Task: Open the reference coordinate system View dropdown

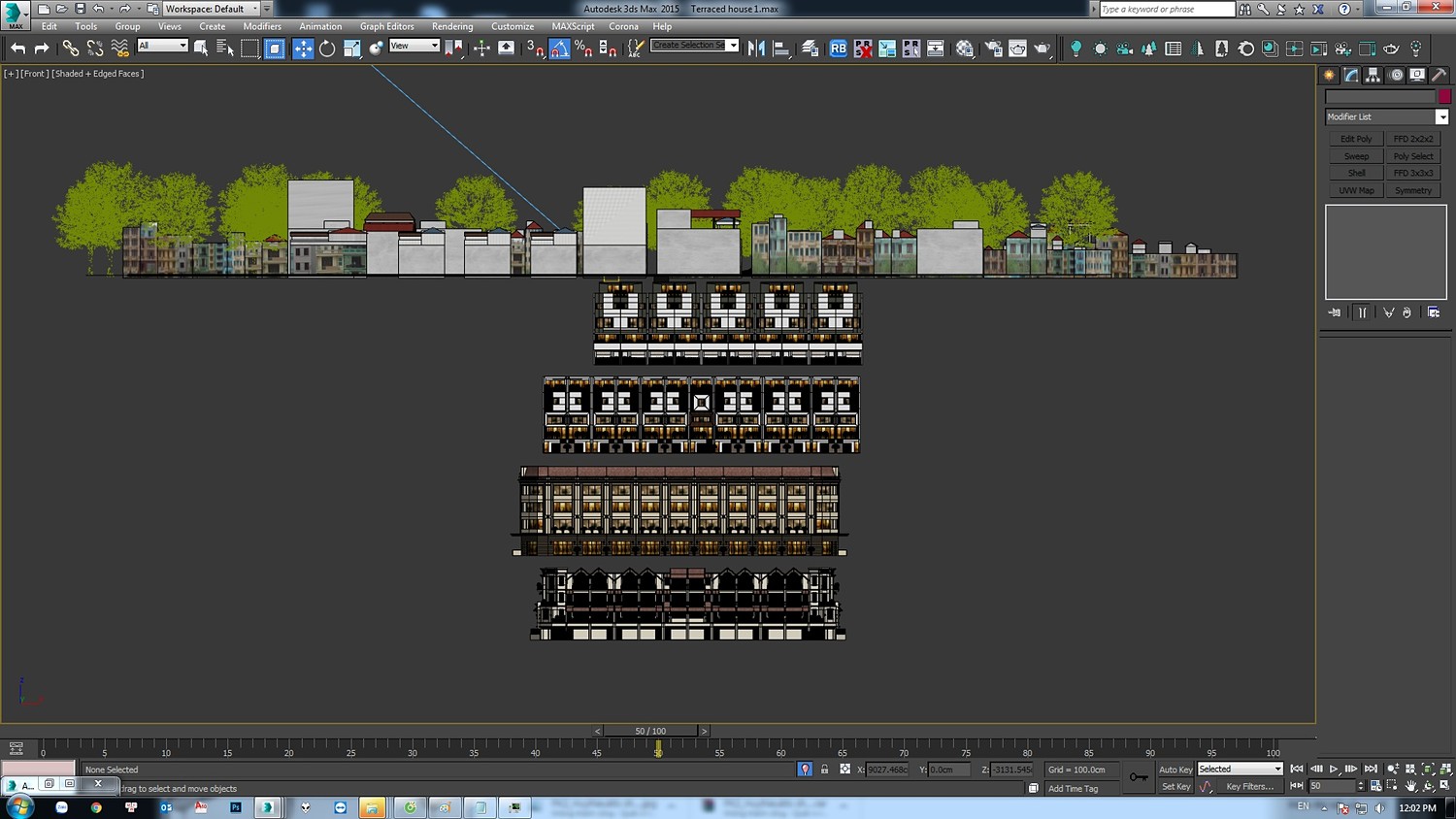Action: tap(414, 46)
